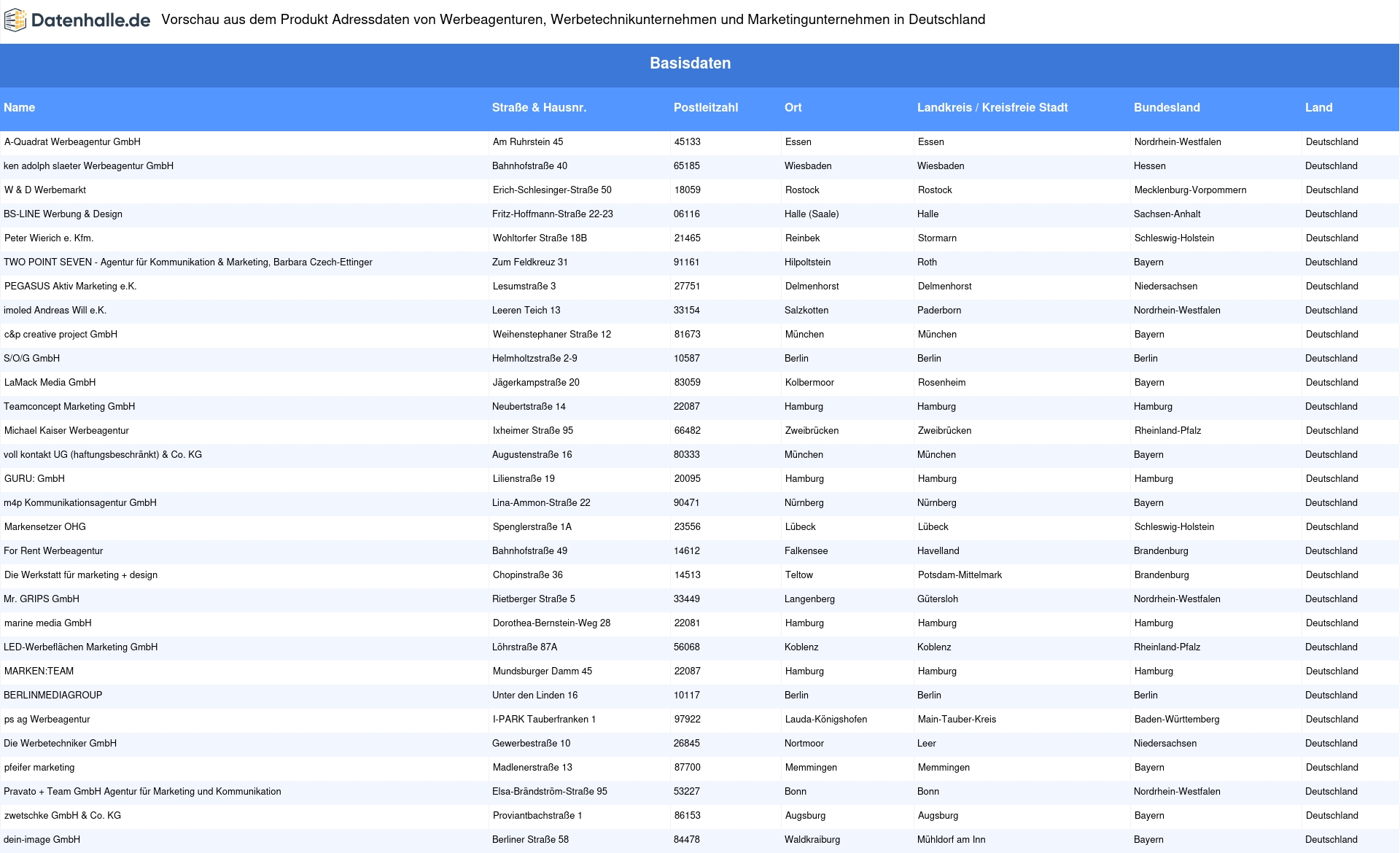1400x853 pixels.
Task: Select imoled Andreas Will e.K.
Action: tap(55, 311)
